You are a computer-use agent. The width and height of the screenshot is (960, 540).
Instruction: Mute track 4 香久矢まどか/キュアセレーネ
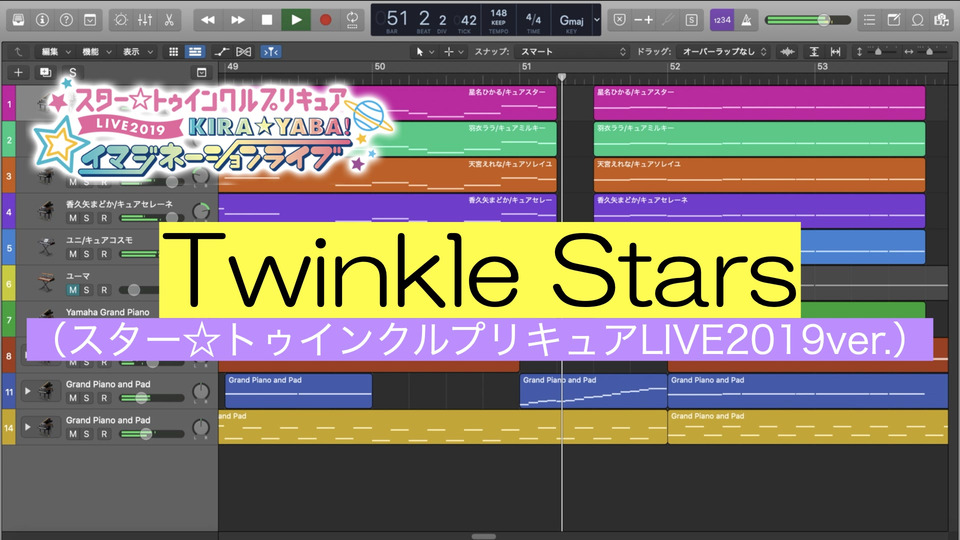(73, 218)
